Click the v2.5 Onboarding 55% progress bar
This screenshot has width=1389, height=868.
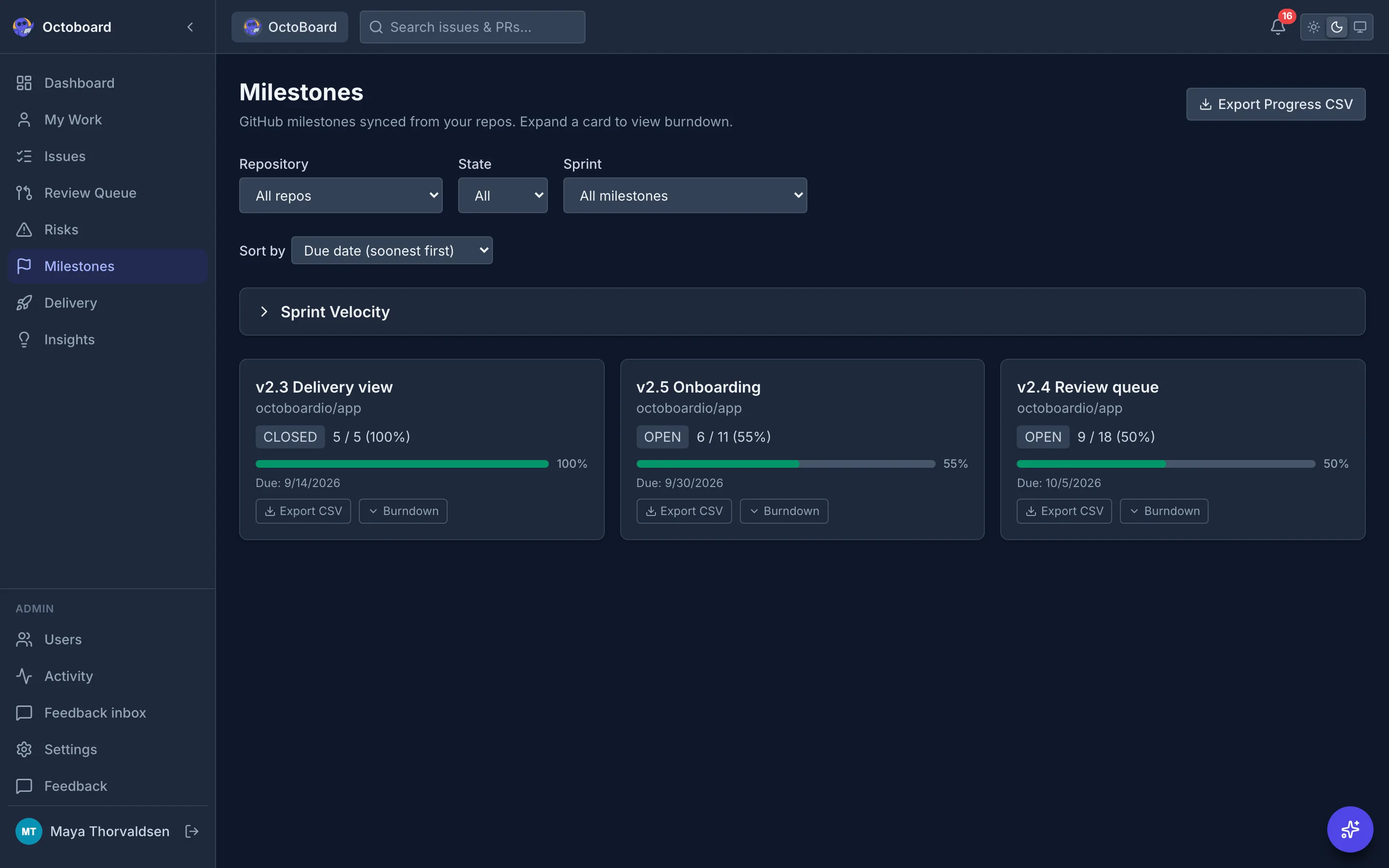coord(786,464)
